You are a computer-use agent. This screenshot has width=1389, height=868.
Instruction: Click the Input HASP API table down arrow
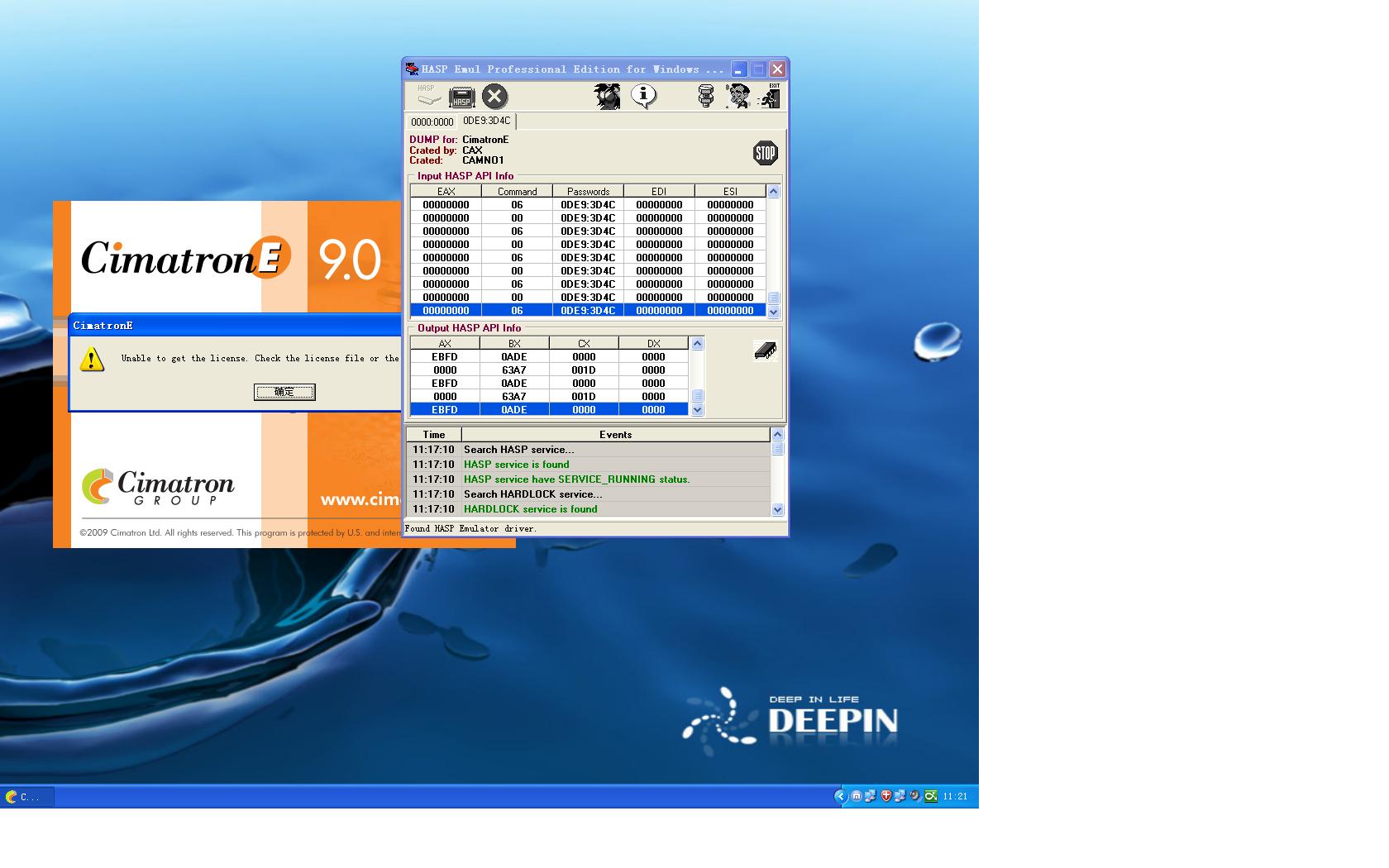tap(773, 312)
